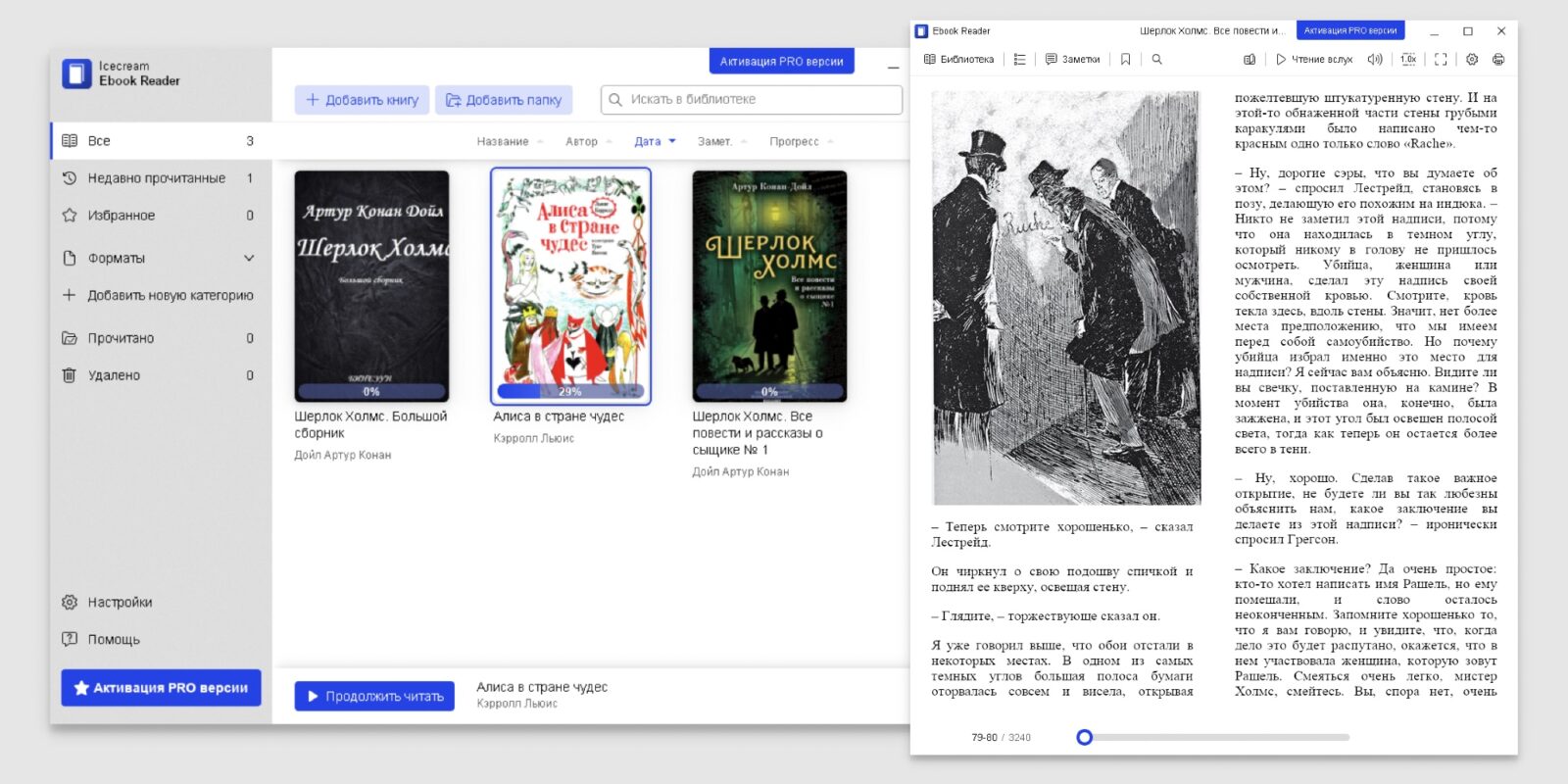Switch reader to fullscreen mode
1568x784 pixels.
(1441, 59)
